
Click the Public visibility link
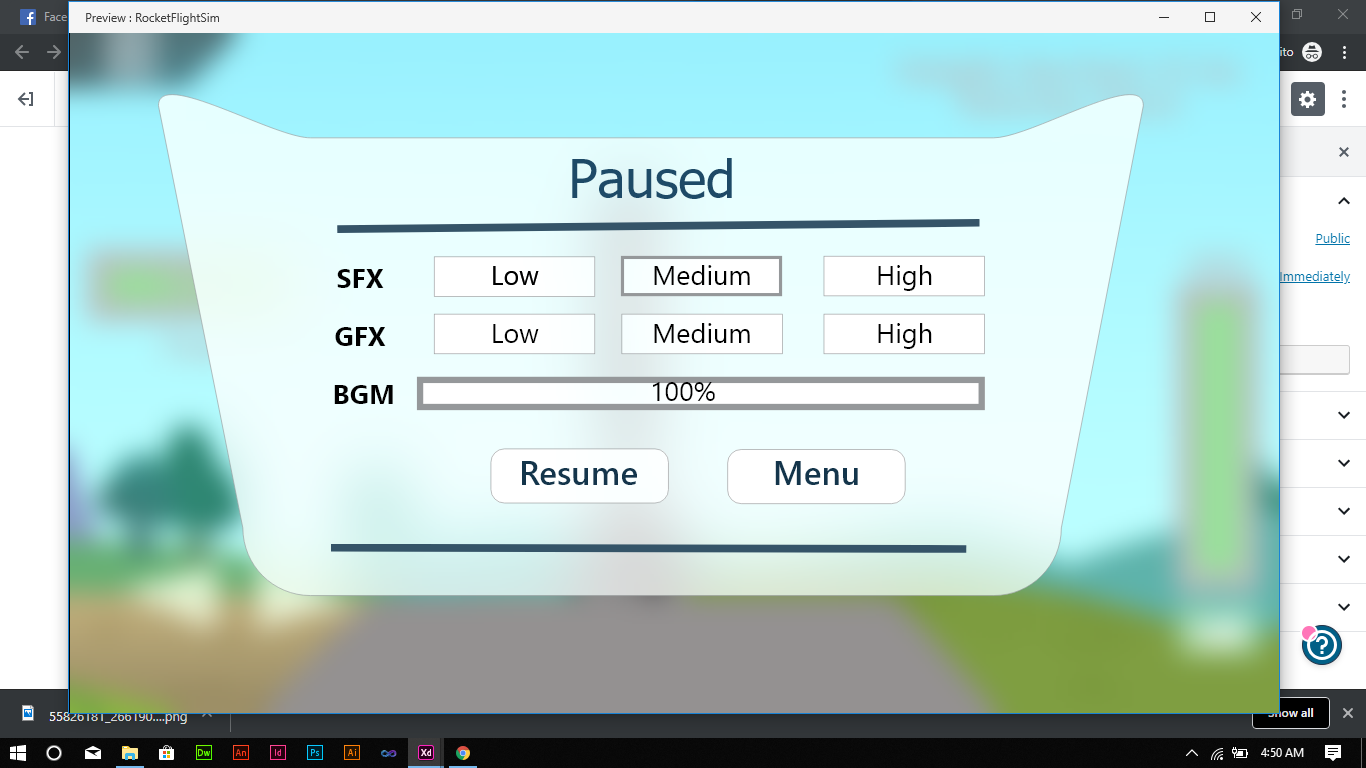click(1332, 239)
